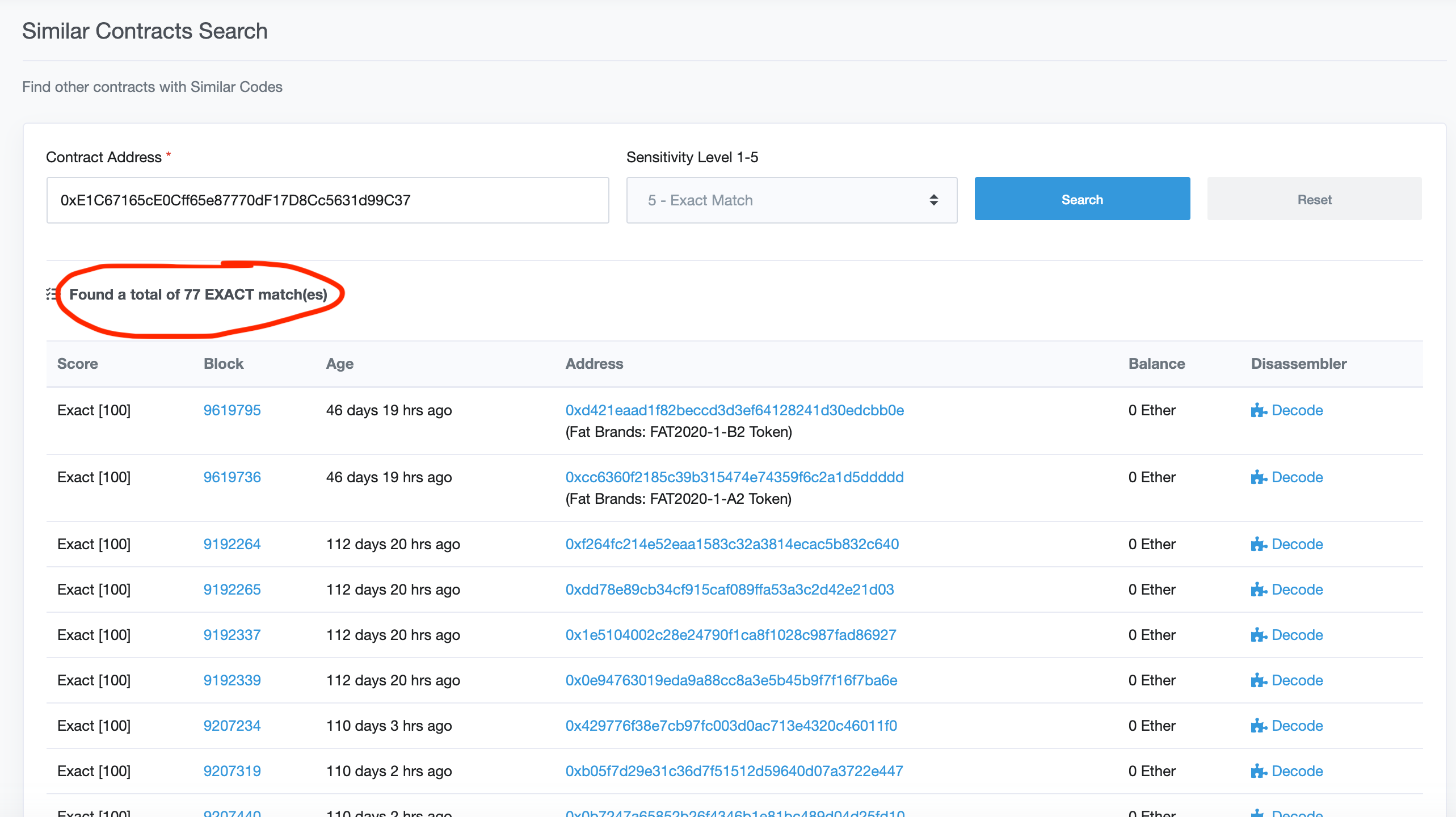The width and height of the screenshot is (1456, 817).
Task: Open address 0x1e5104002c28e24790f1ca8f1028c987fad86927
Action: point(730,635)
